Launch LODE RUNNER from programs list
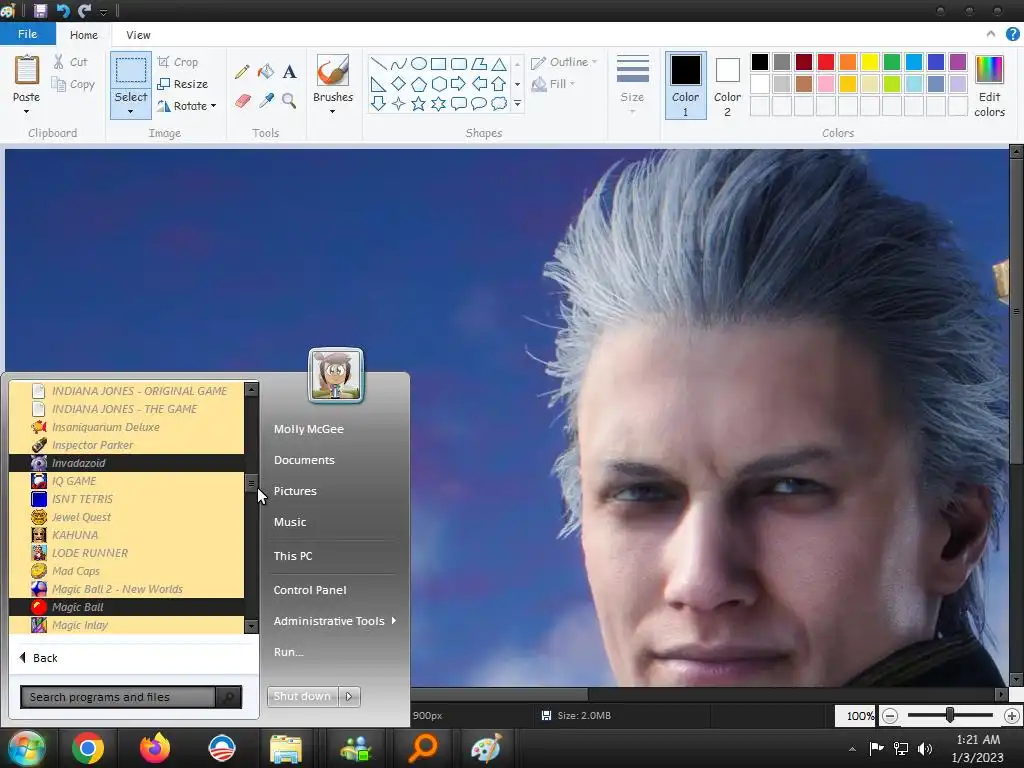 click(x=127, y=553)
